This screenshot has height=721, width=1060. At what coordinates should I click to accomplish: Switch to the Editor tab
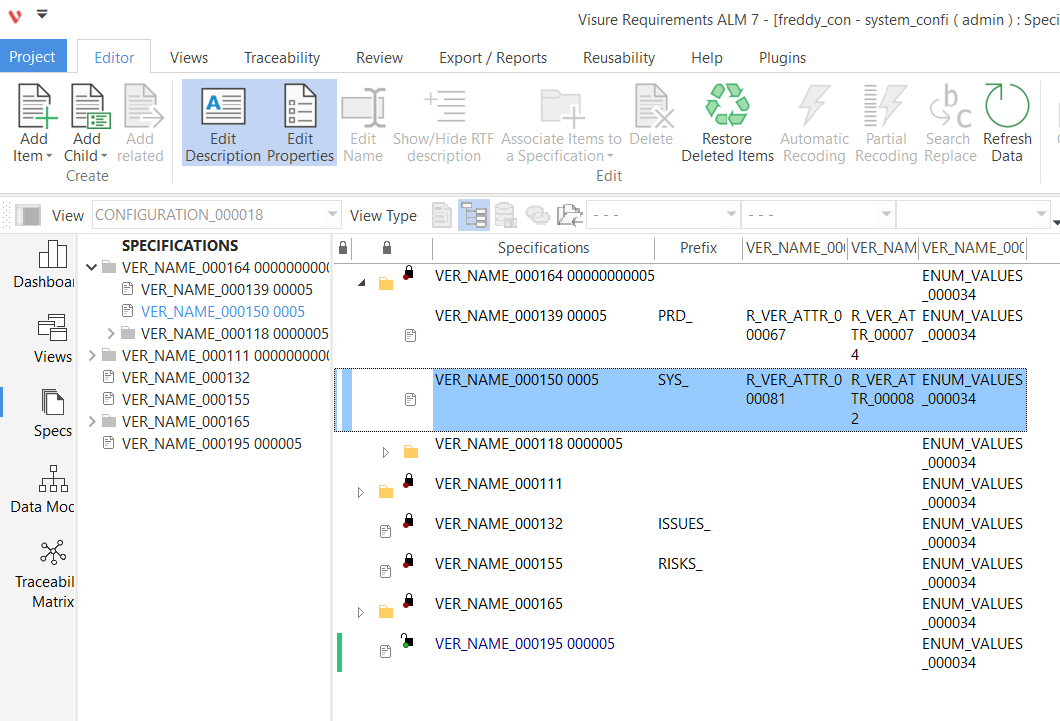[x=114, y=57]
